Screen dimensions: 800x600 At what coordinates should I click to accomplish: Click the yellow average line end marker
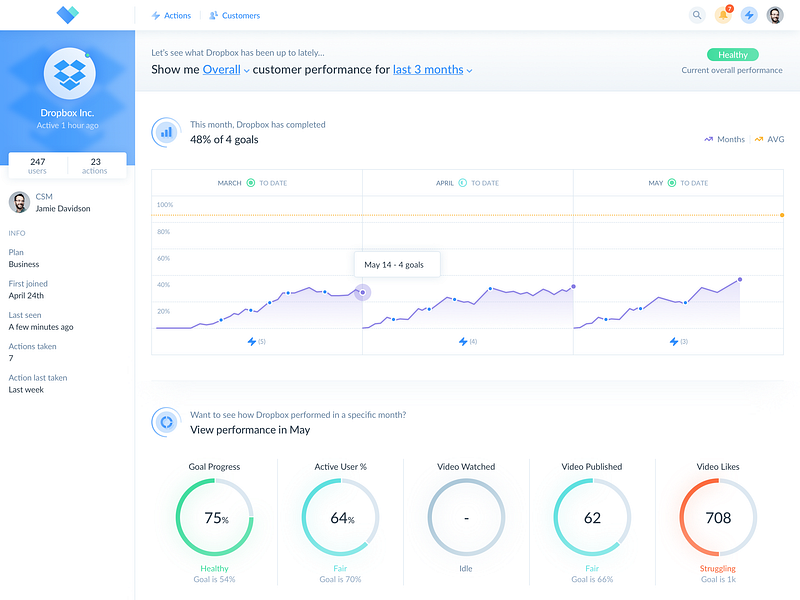[782, 215]
